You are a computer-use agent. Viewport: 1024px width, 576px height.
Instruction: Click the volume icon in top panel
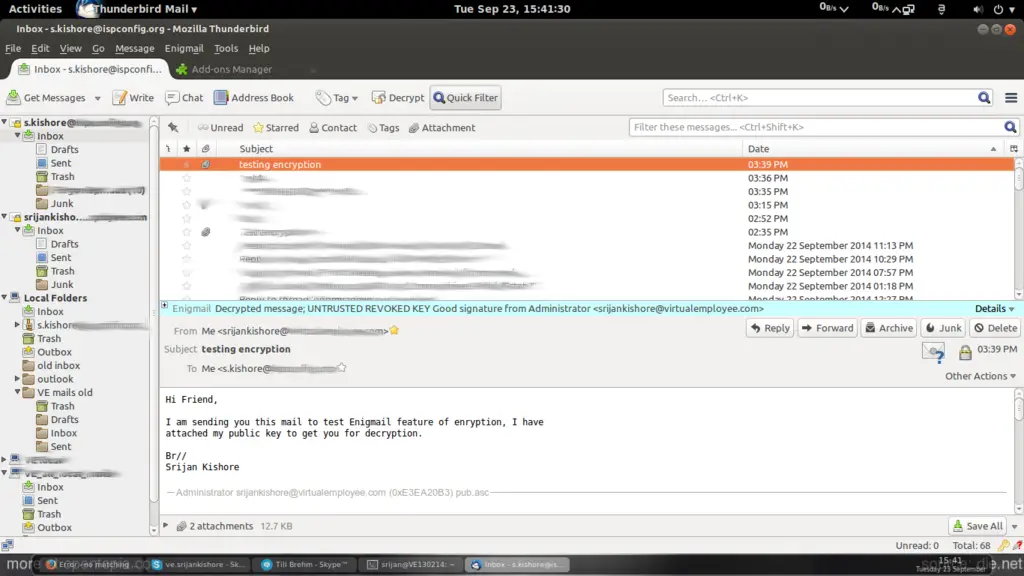(x=978, y=9)
